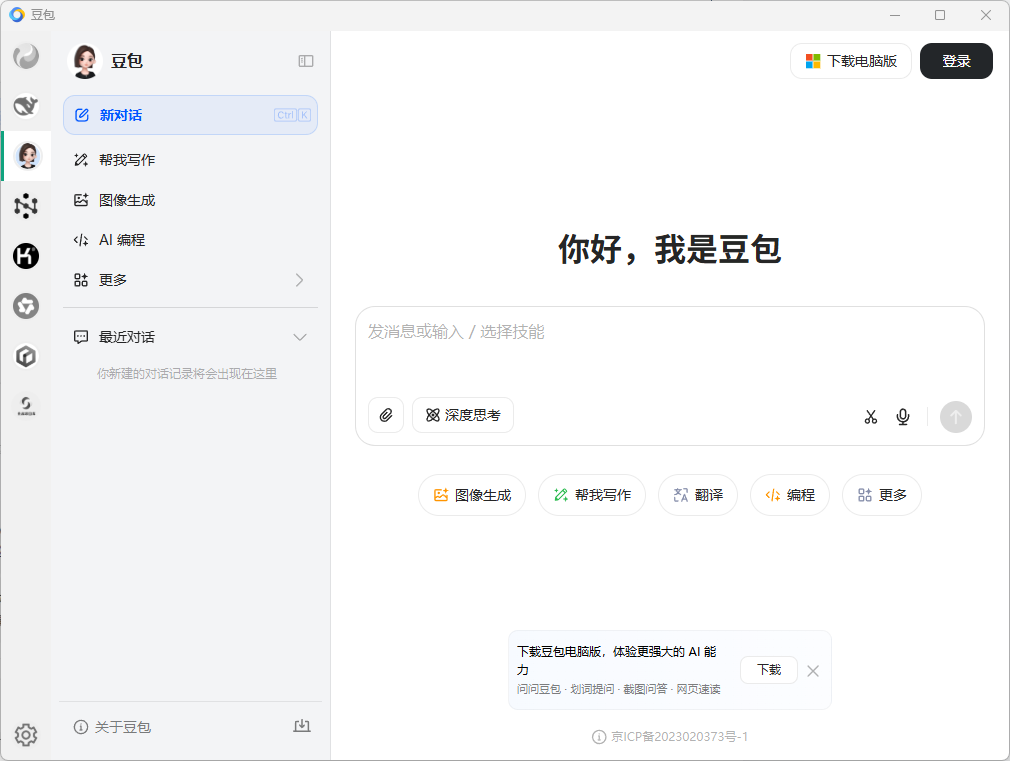Select the node-graph icon in left app bar
The width and height of the screenshot is (1010, 761).
coord(26,206)
